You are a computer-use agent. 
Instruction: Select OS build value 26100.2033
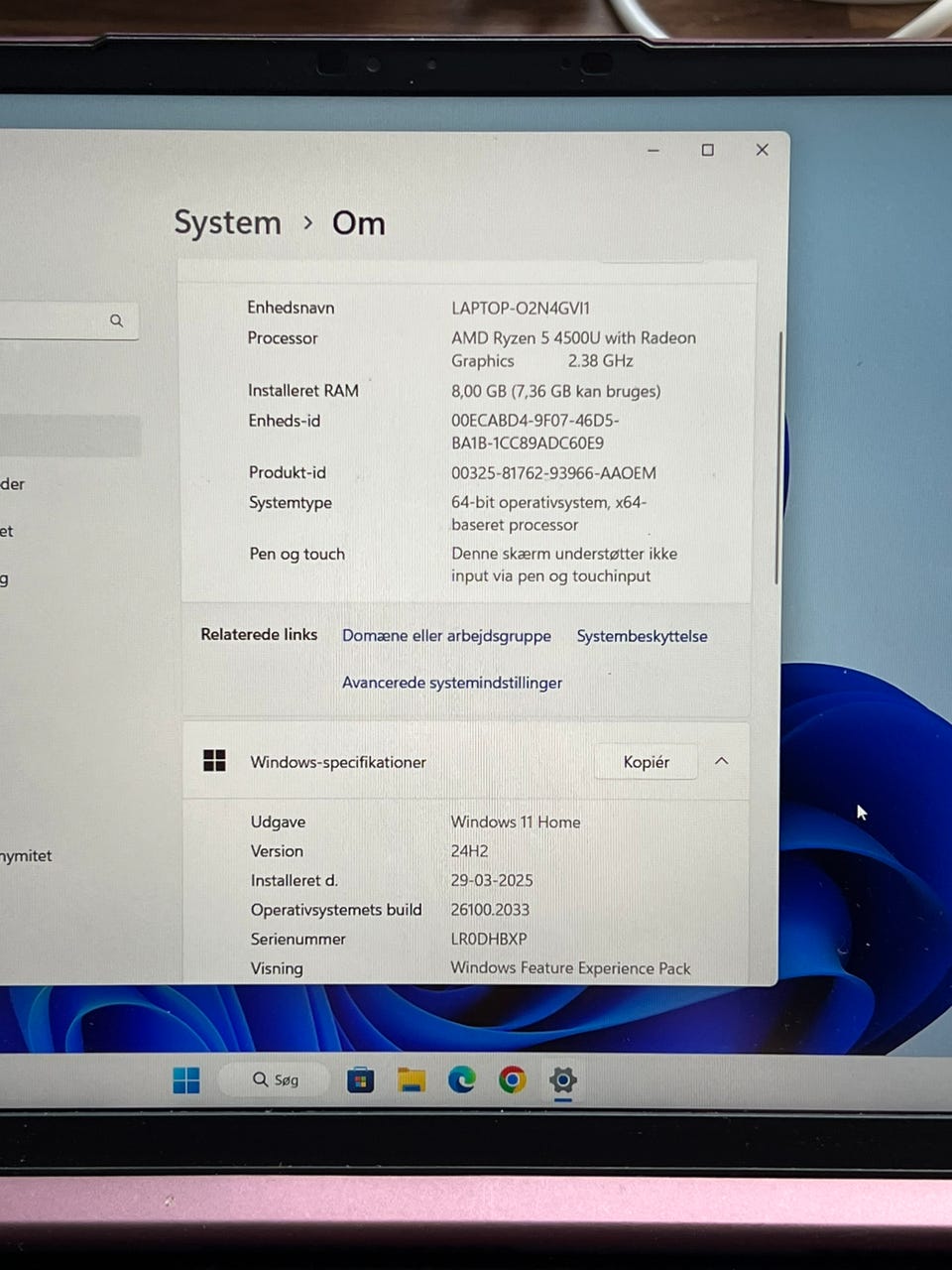[490, 910]
